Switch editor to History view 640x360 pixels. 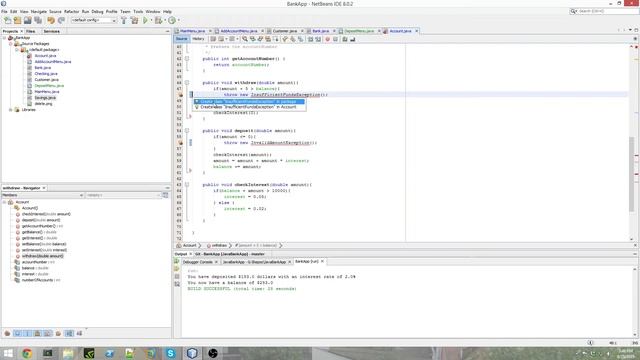198,39
